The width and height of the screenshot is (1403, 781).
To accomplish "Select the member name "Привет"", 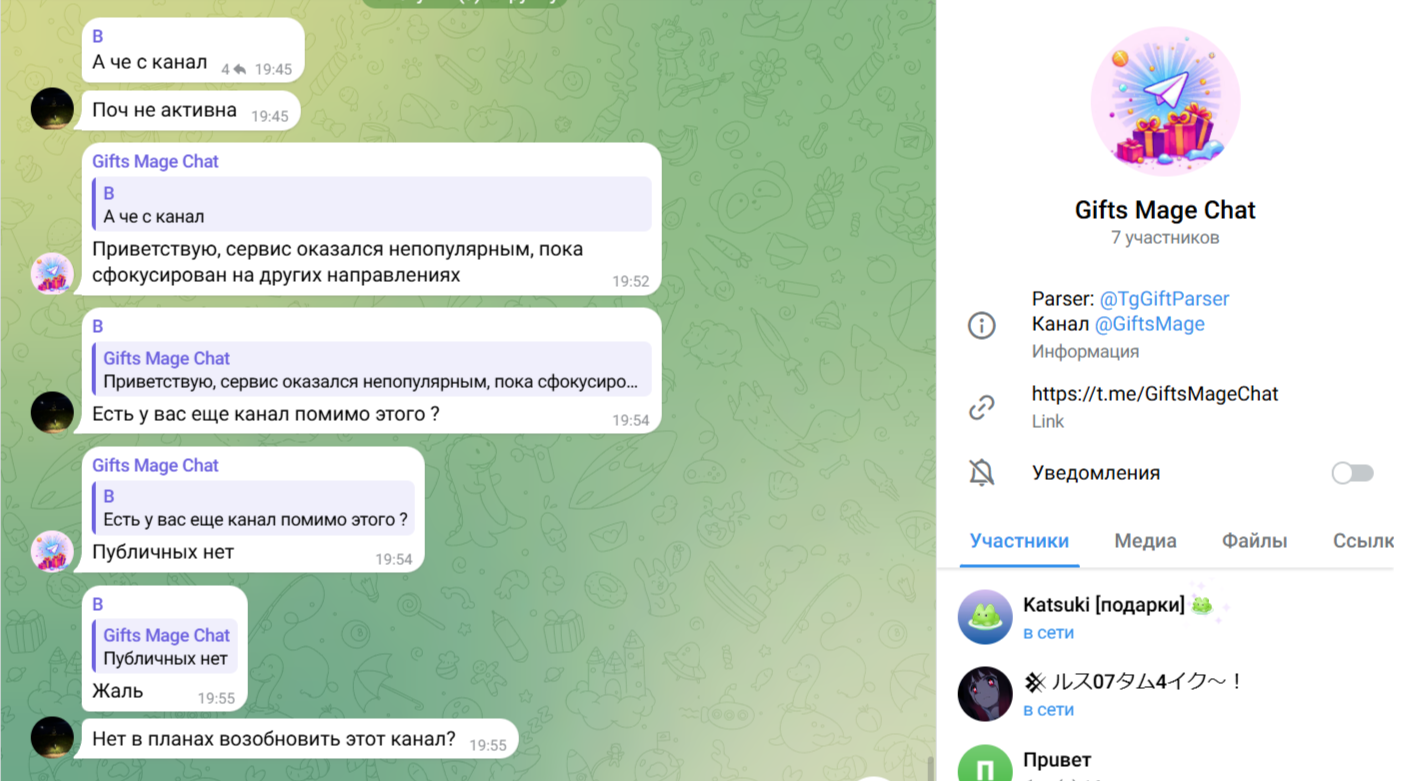I will pyautogui.click(x=1057, y=760).
